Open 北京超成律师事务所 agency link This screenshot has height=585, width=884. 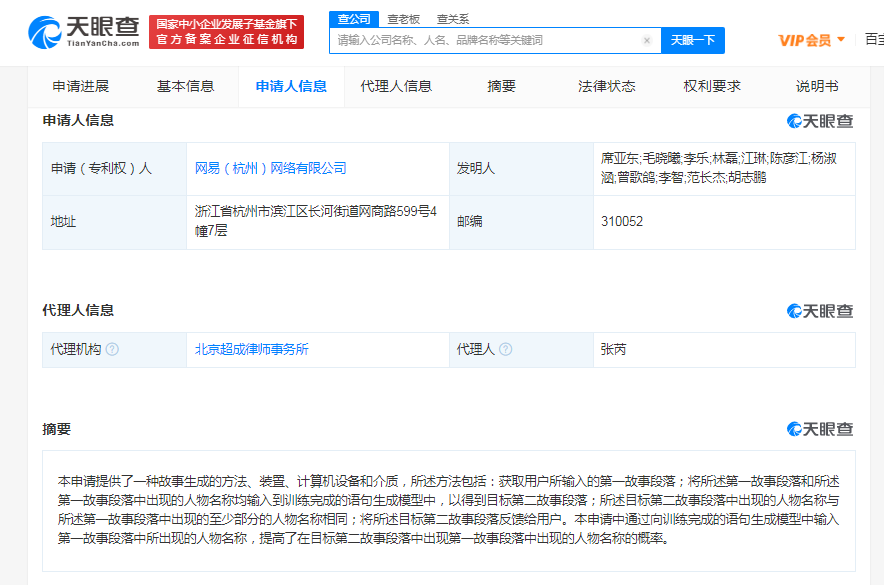[x=251, y=349]
